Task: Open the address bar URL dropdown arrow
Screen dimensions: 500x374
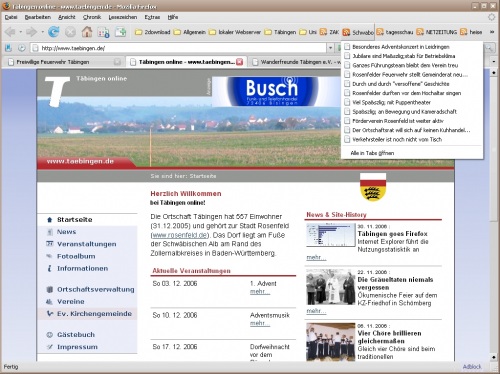Action: (x=330, y=48)
